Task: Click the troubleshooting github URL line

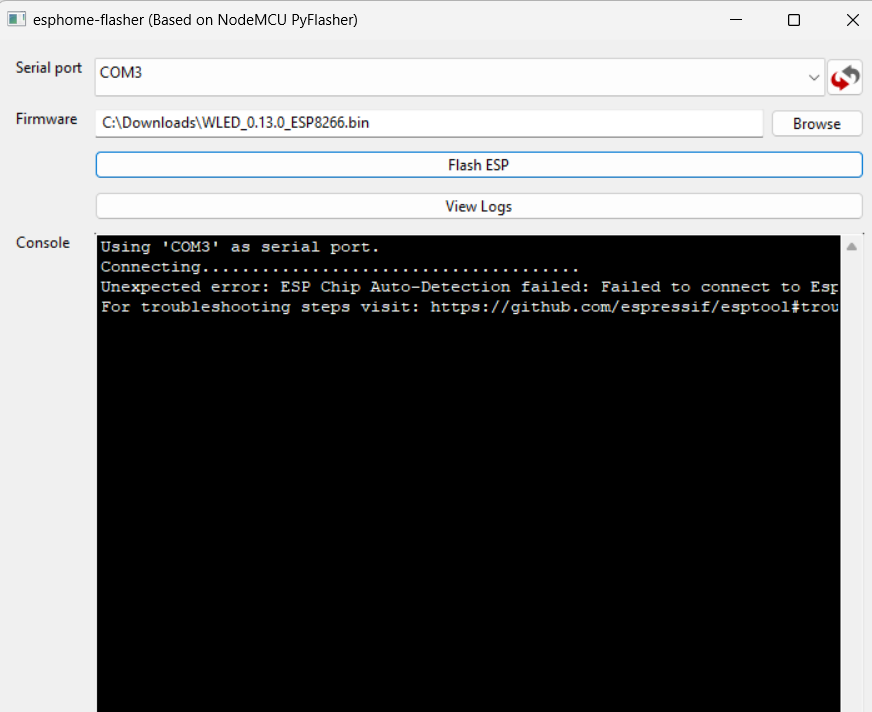Action: point(469,307)
